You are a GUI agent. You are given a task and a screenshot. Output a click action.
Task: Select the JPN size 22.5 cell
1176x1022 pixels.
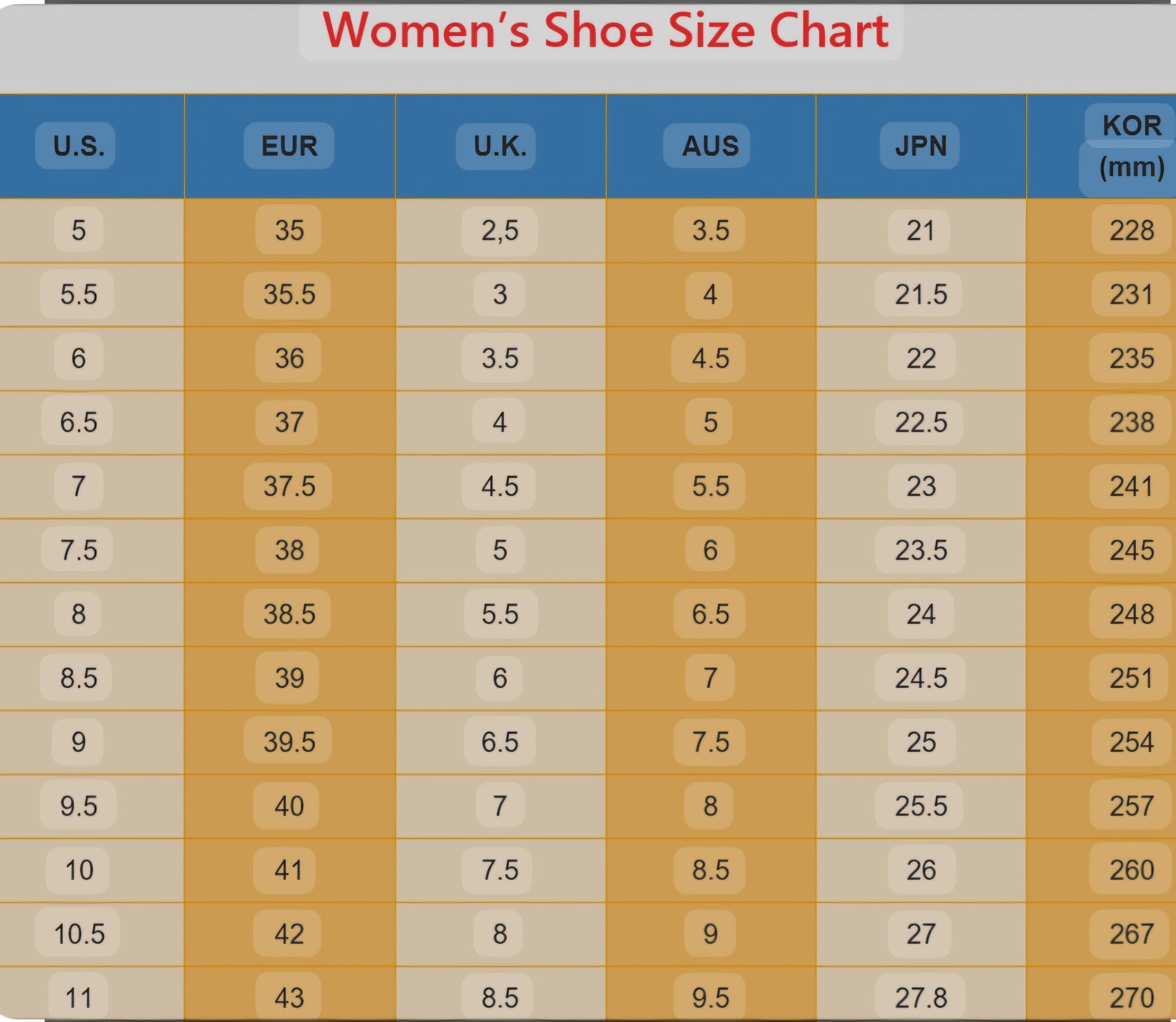click(x=920, y=422)
